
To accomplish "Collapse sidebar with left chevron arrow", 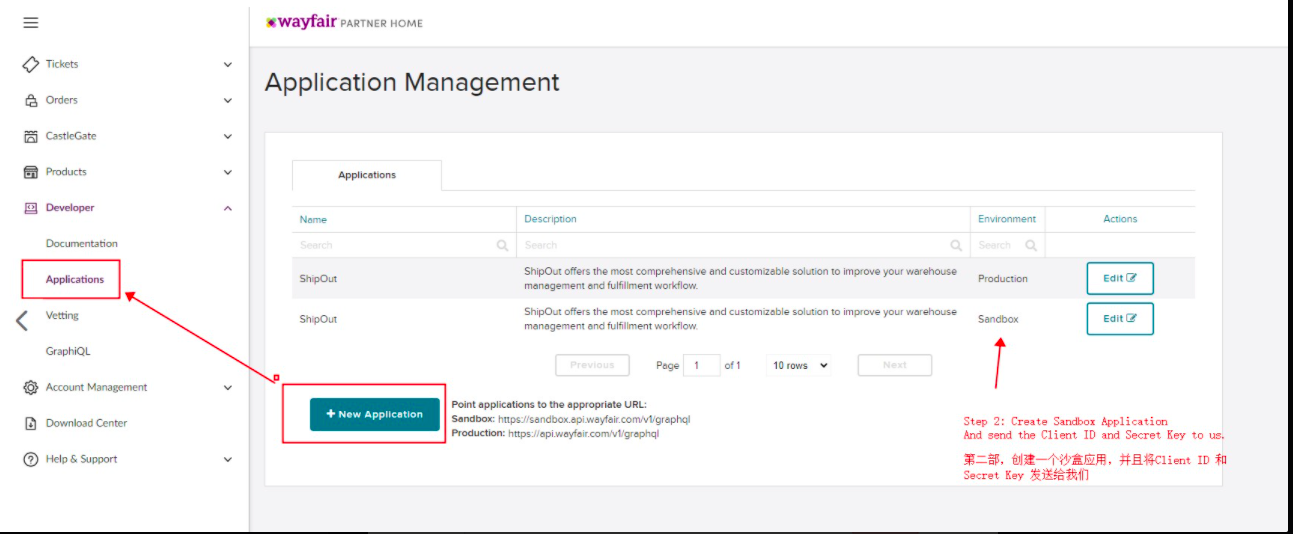I will pyautogui.click(x=22, y=320).
